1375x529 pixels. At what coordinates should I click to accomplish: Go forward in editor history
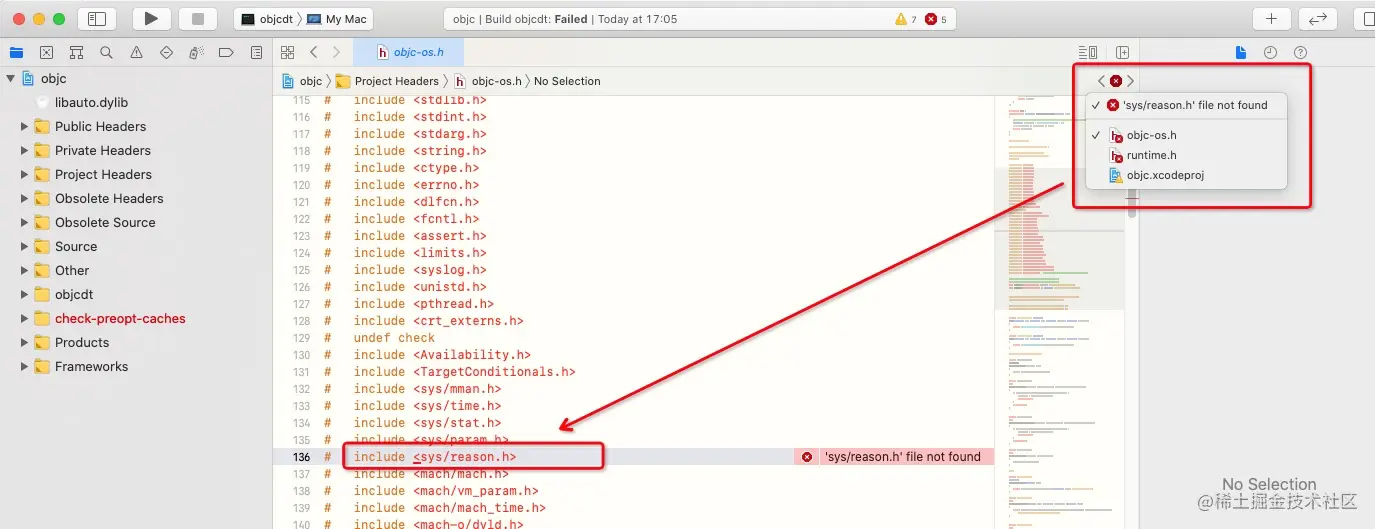[336, 52]
